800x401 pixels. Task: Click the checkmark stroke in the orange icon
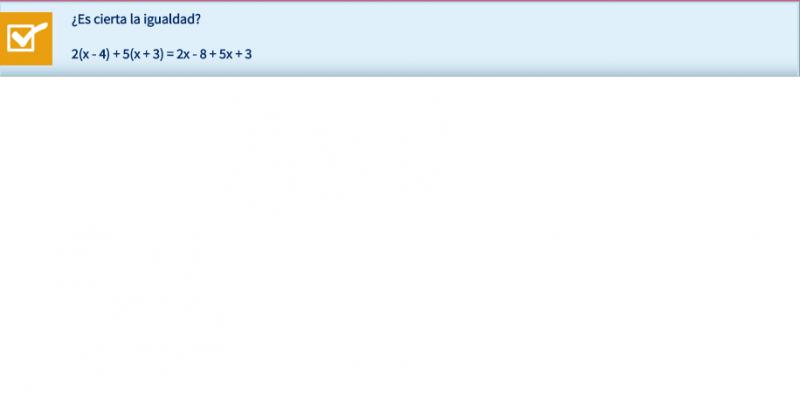(x=31, y=35)
